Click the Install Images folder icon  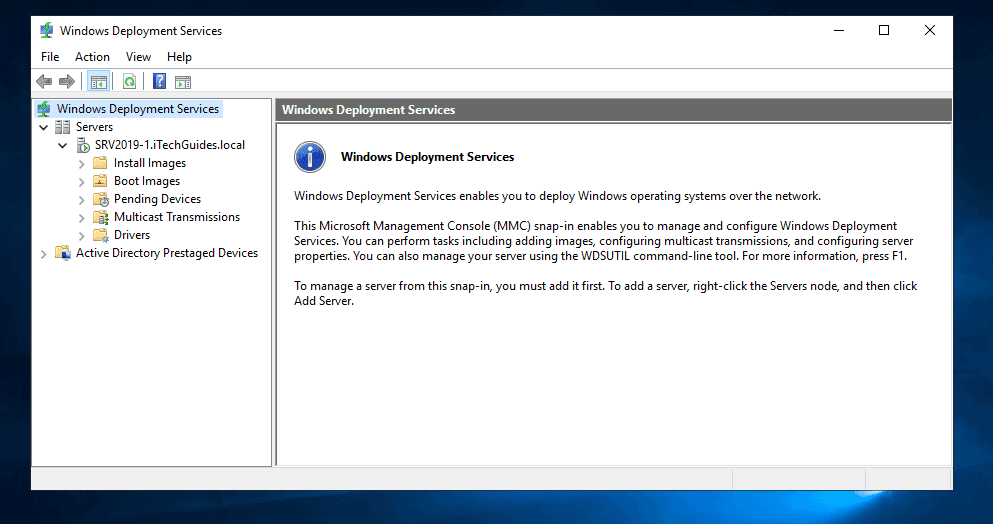(x=100, y=163)
